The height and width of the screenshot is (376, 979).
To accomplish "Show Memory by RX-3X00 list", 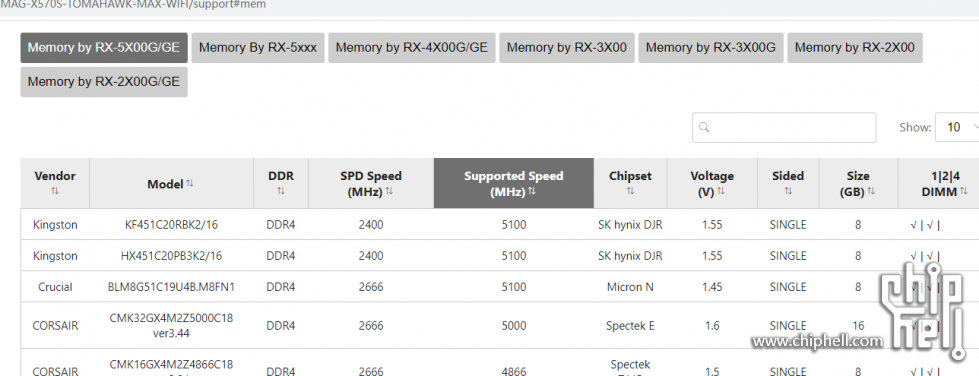I will (x=567, y=48).
